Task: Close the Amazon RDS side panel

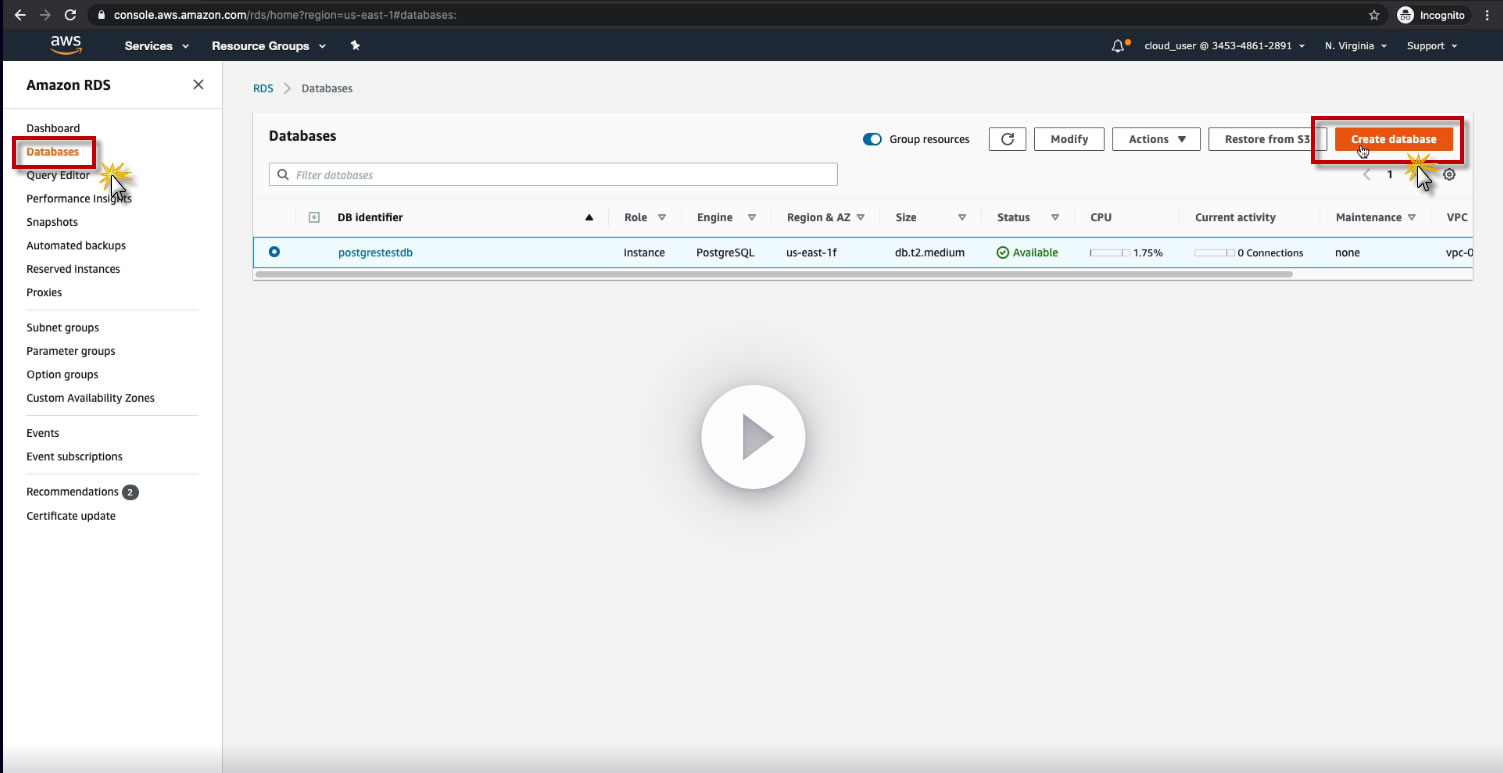Action: (198, 85)
